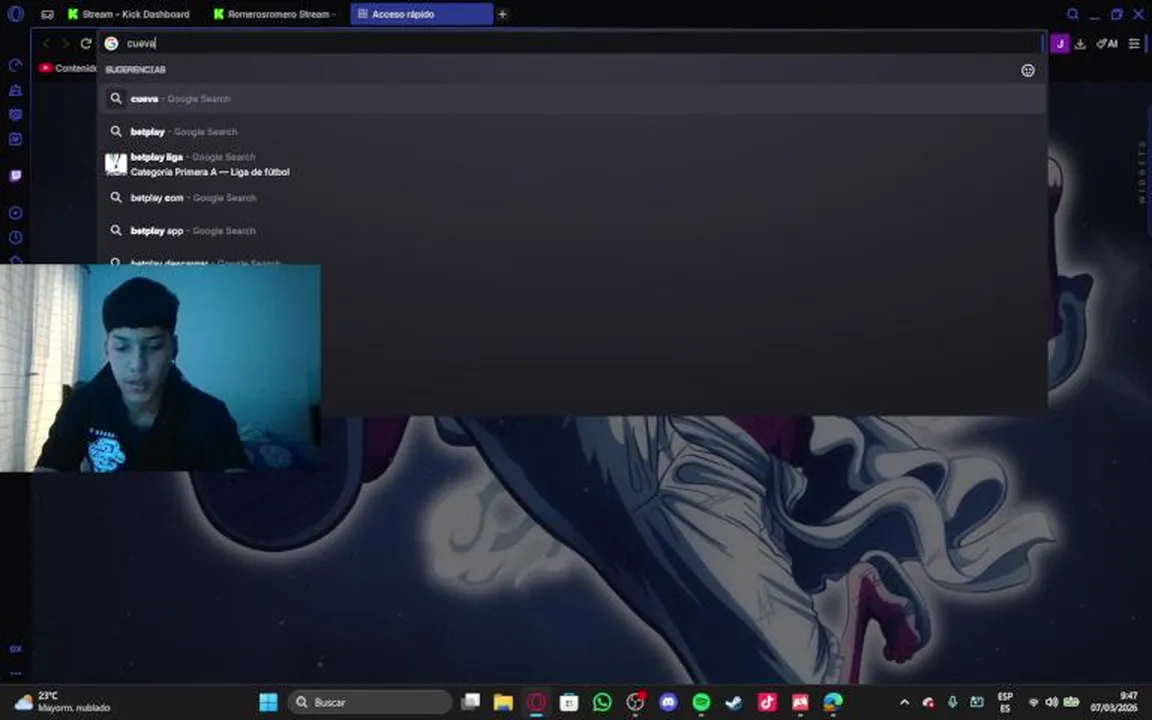Choose the betplay app suggestion
Screen dimensions: 1152x720
572,231
